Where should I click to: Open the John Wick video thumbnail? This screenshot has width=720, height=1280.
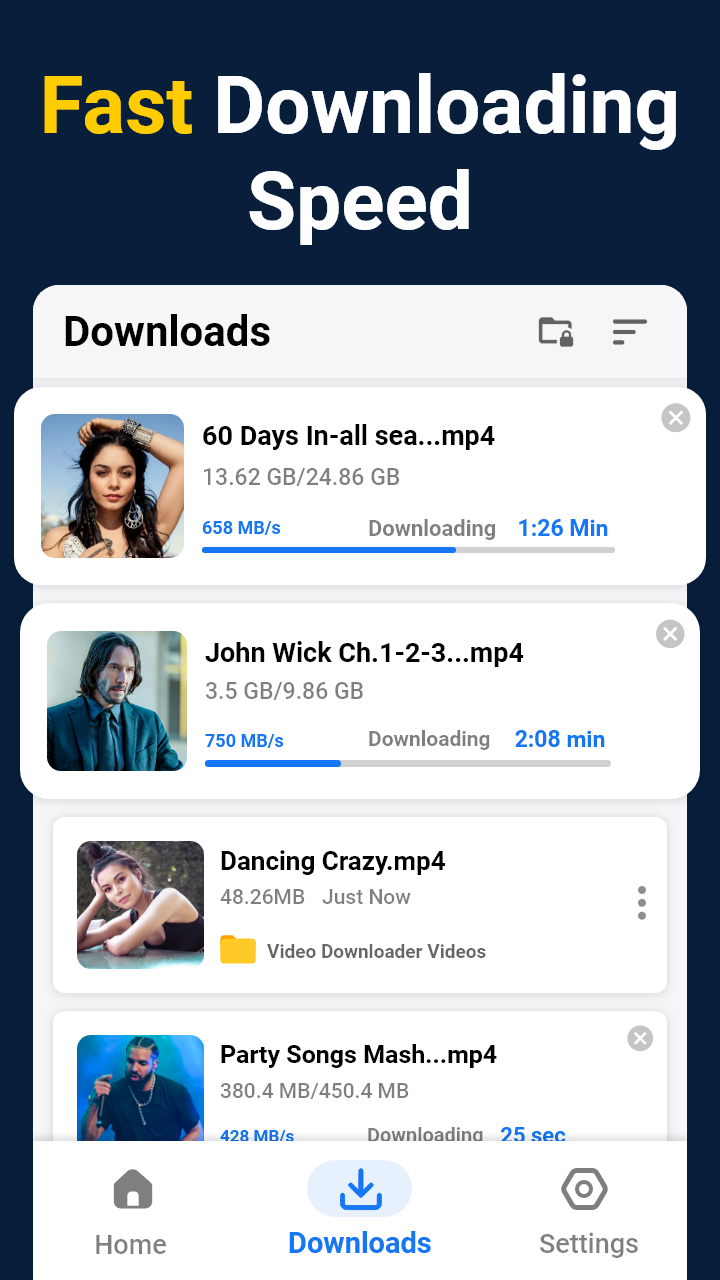click(117, 701)
